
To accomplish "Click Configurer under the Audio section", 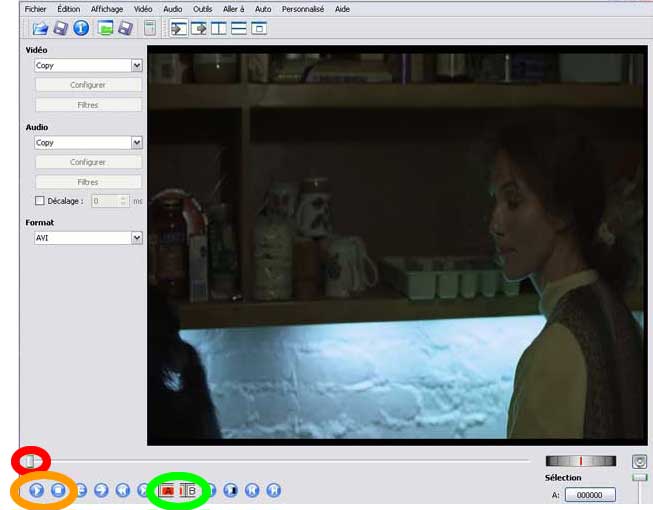I will pos(88,162).
